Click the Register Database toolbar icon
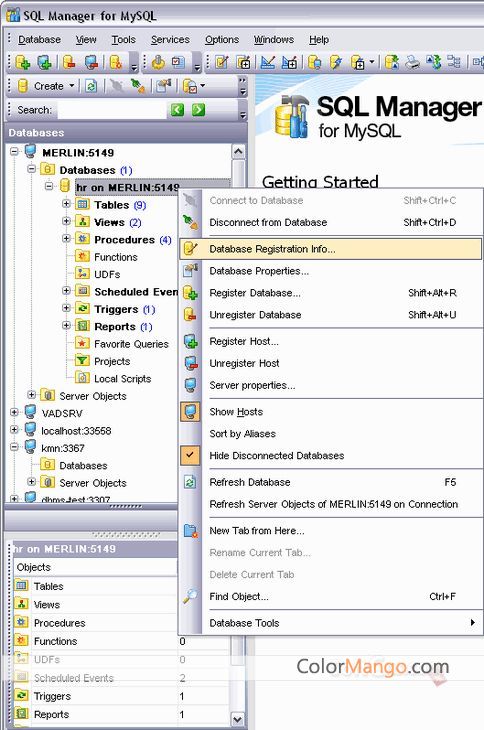Image resolution: width=484 pixels, height=730 pixels. click(22, 62)
